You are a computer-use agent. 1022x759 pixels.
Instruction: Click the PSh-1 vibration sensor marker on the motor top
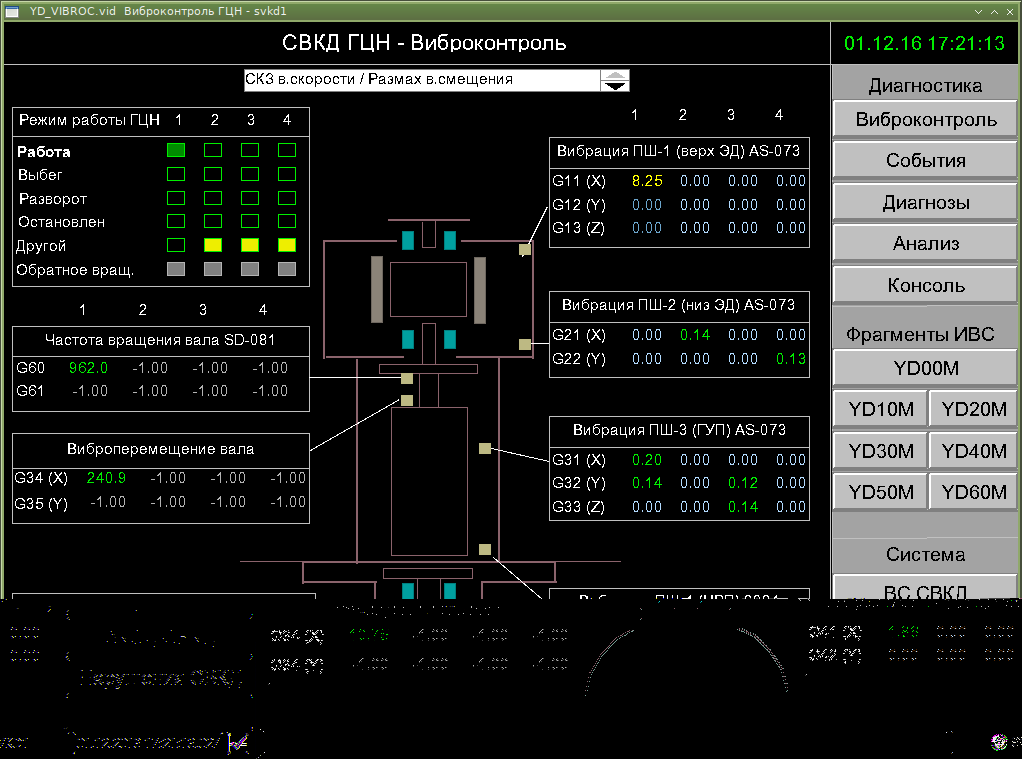(x=524, y=250)
